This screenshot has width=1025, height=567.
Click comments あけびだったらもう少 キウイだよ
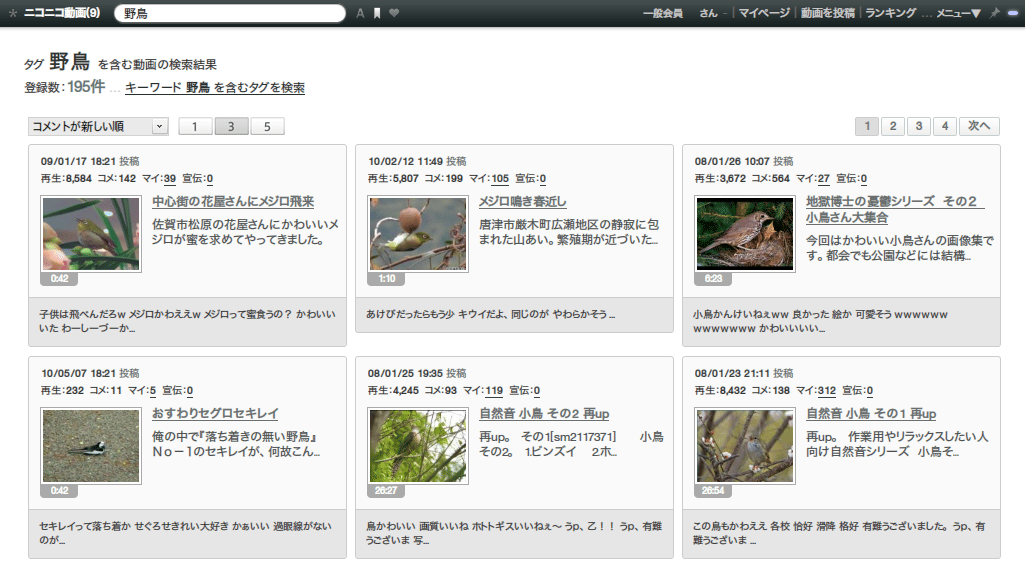490,314
